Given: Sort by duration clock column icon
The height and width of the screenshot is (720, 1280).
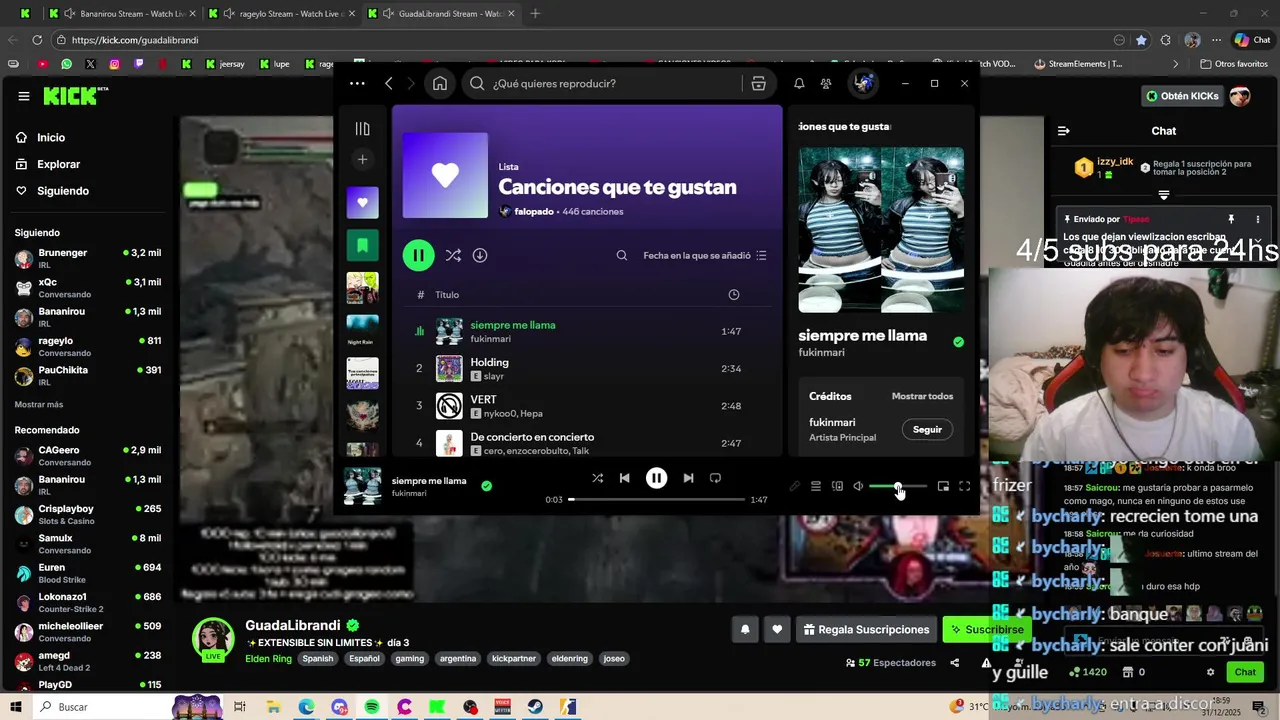Looking at the screenshot, I should (x=734, y=295).
